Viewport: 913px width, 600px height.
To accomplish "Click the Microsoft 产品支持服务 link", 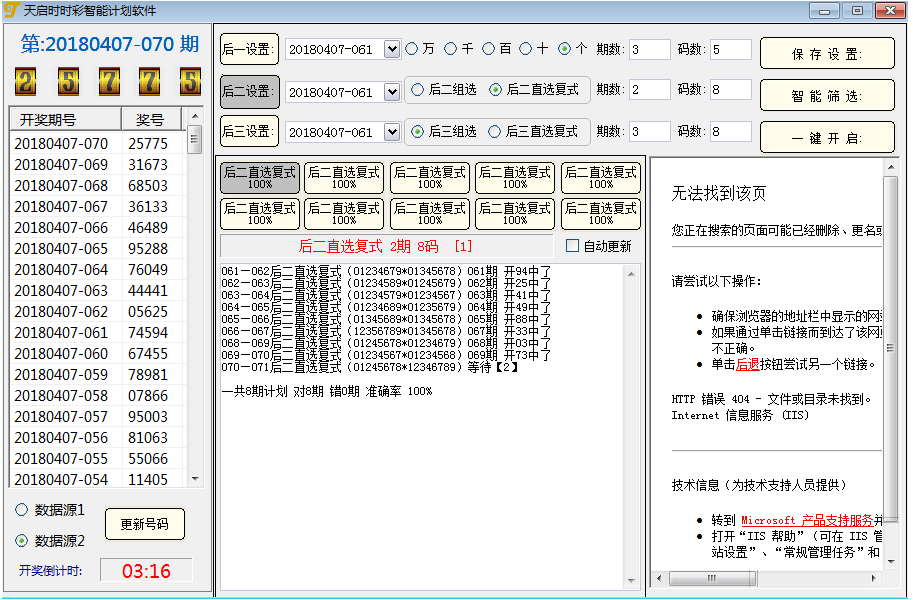I will [x=806, y=520].
